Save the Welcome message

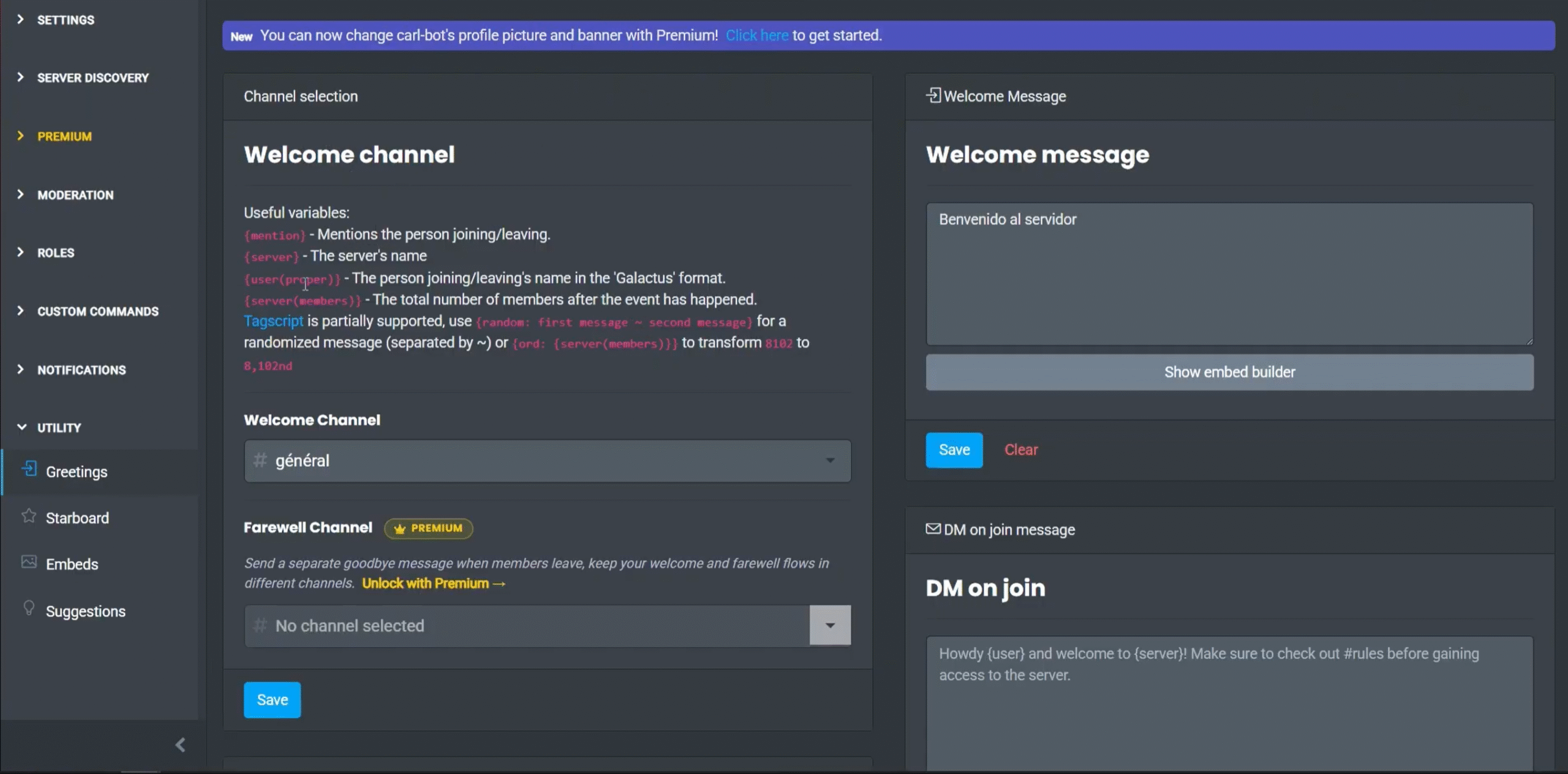tap(954, 450)
